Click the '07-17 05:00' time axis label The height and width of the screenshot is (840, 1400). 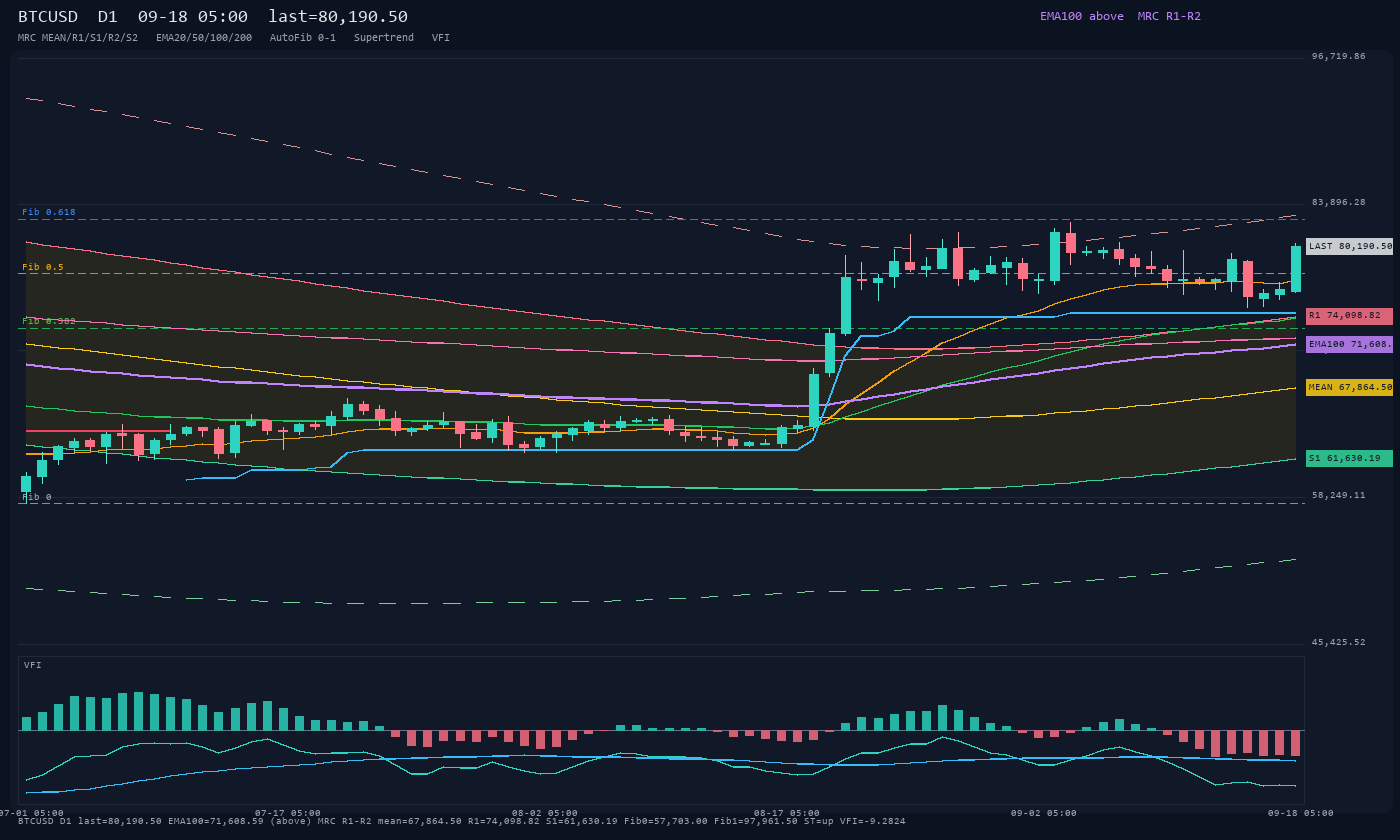click(x=288, y=813)
